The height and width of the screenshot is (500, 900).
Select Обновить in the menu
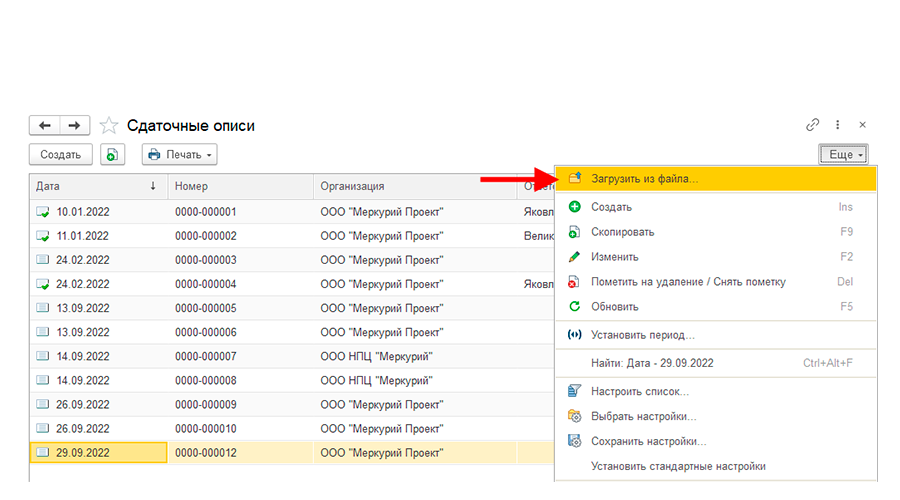click(715, 307)
